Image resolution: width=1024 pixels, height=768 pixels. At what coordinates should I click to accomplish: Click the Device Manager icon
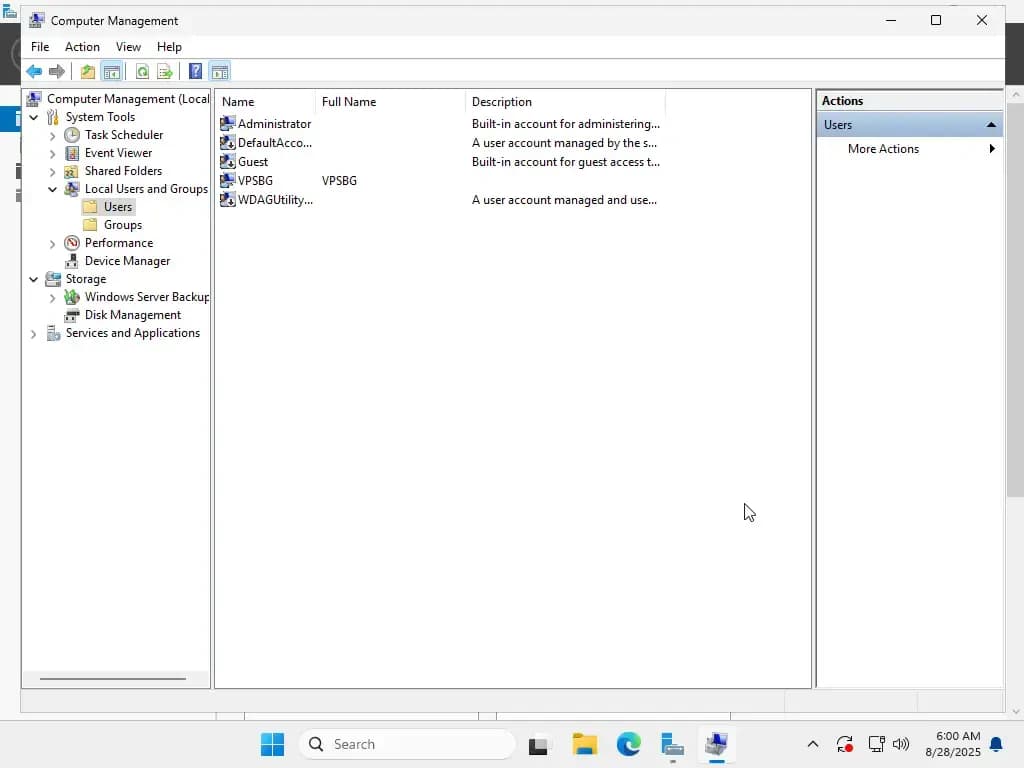pos(72,261)
